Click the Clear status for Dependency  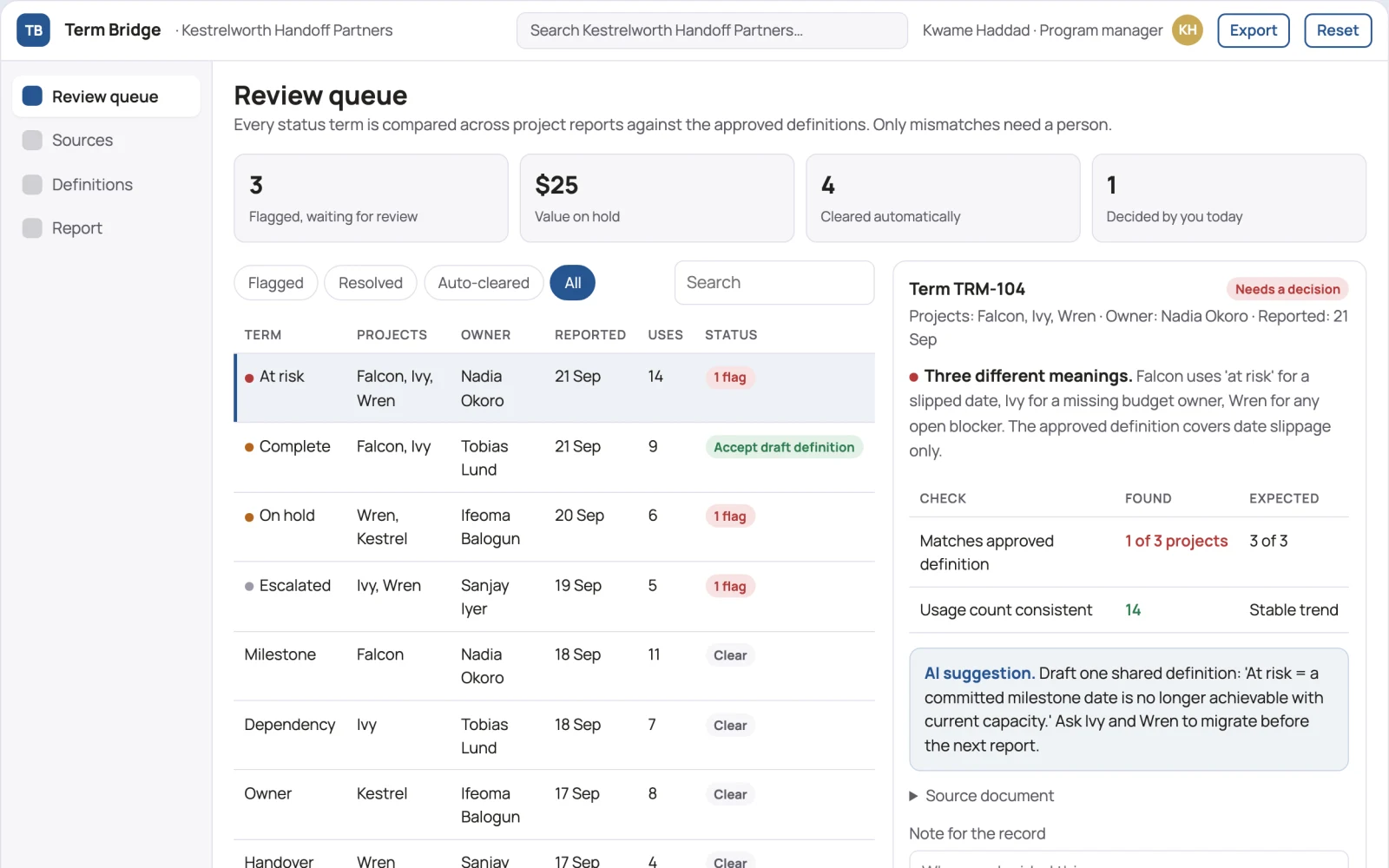(x=730, y=725)
